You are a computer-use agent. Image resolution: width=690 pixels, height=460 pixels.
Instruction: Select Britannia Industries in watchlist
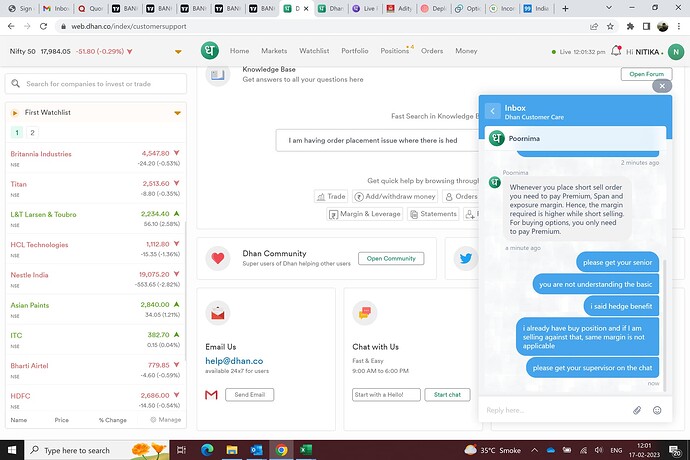(95, 158)
